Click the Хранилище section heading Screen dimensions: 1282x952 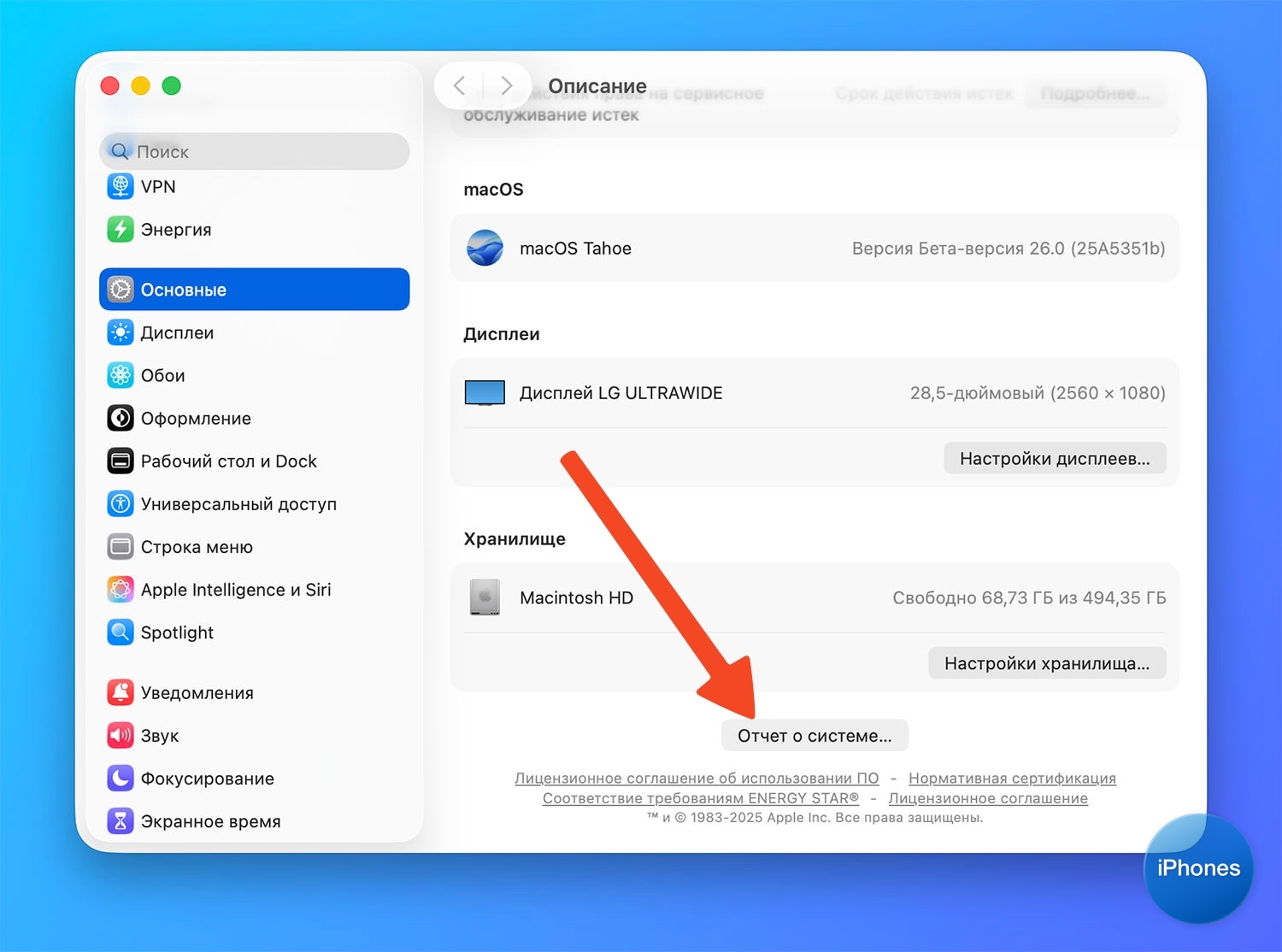point(515,538)
